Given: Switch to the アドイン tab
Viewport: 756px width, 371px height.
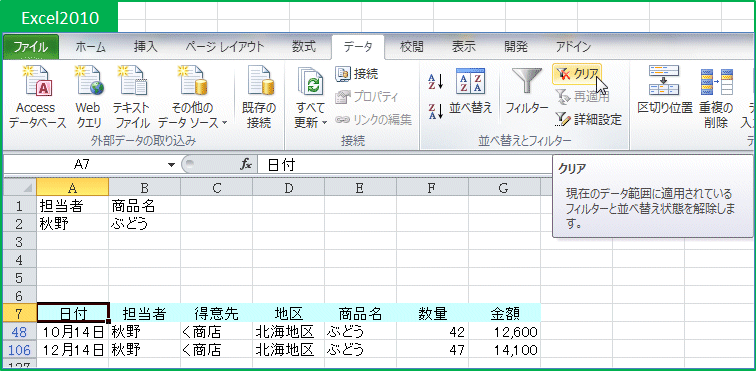Looking at the screenshot, I should click(x=573, y=47).
